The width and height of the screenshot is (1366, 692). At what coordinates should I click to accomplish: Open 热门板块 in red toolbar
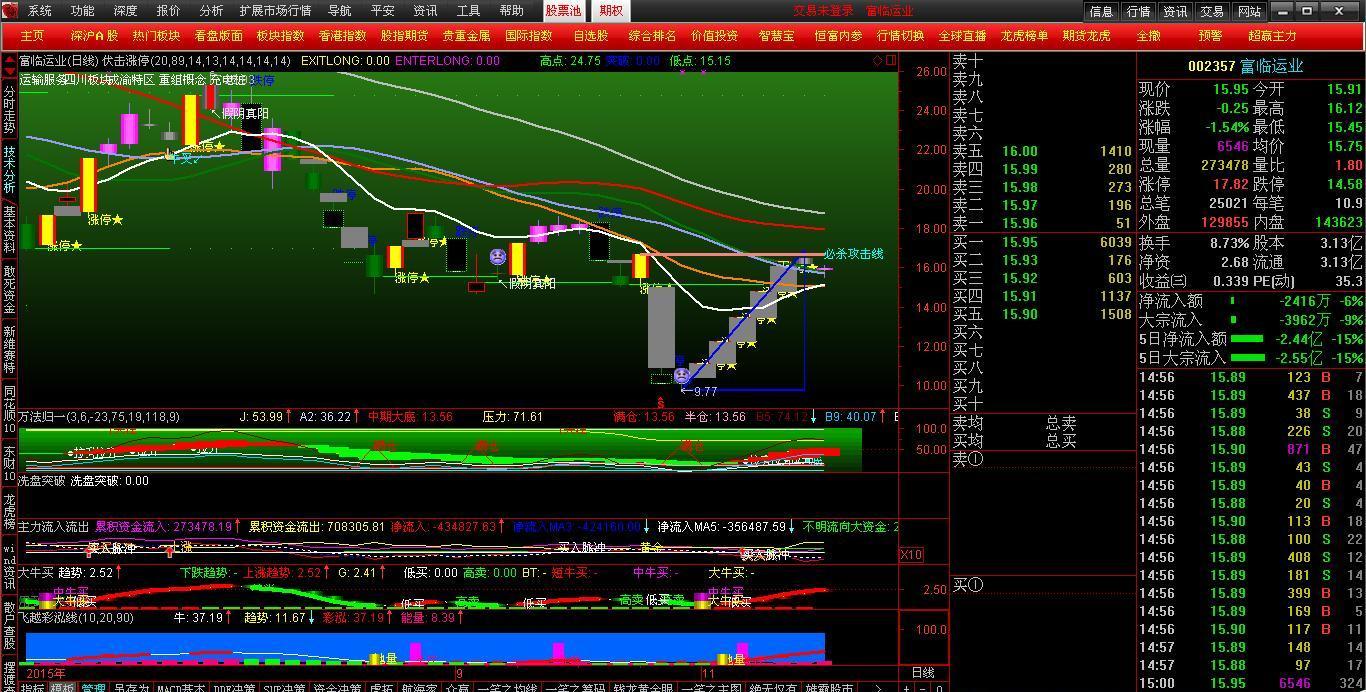click(157, 35)
